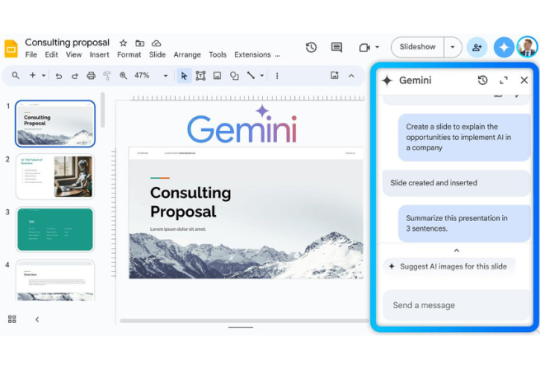Screen dimensions: 540x370
Task: Expand the Gemini panel to full size
Action: [503, 80]
